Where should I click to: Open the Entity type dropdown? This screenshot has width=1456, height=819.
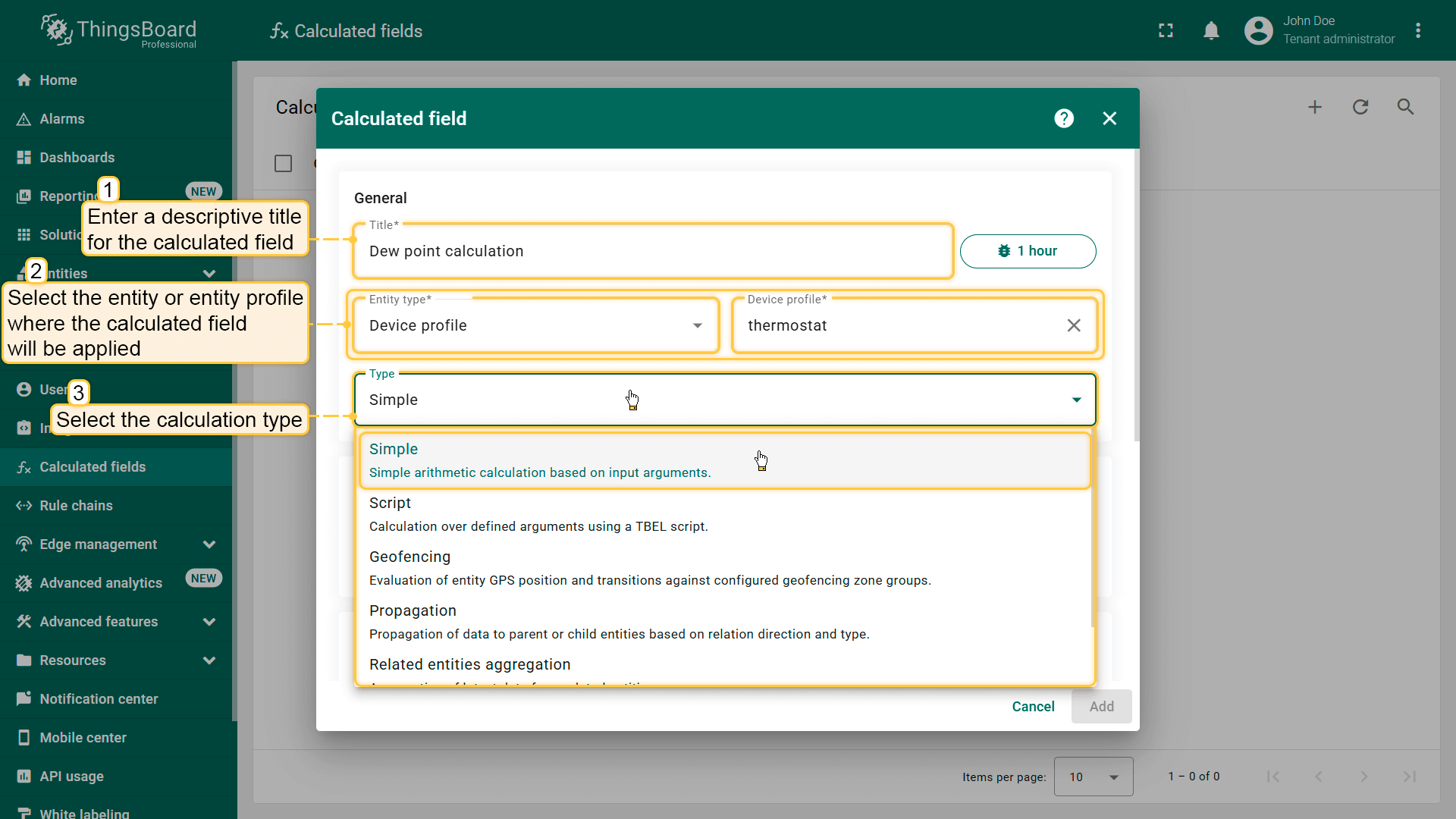(535, 325)
